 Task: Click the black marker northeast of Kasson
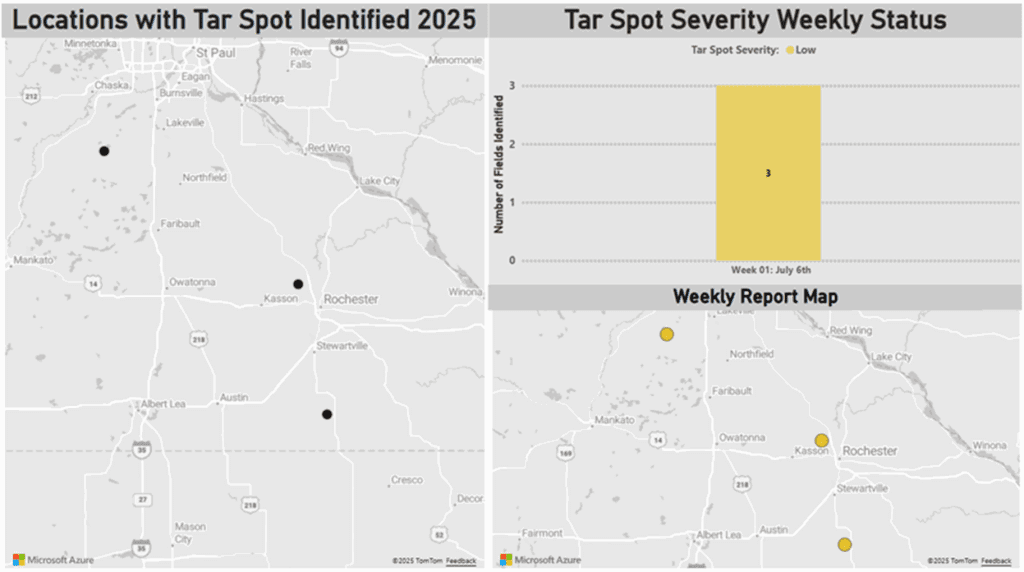click(298, 284)
